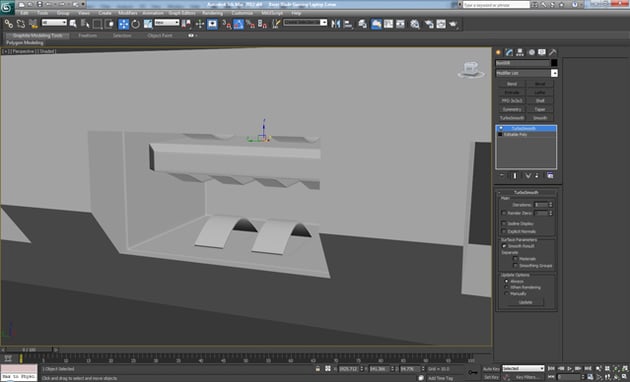This screenshot has width=630, height=382.
Task: Toggle Window/Crossing selection mode
Action: (x=109, y=24)
